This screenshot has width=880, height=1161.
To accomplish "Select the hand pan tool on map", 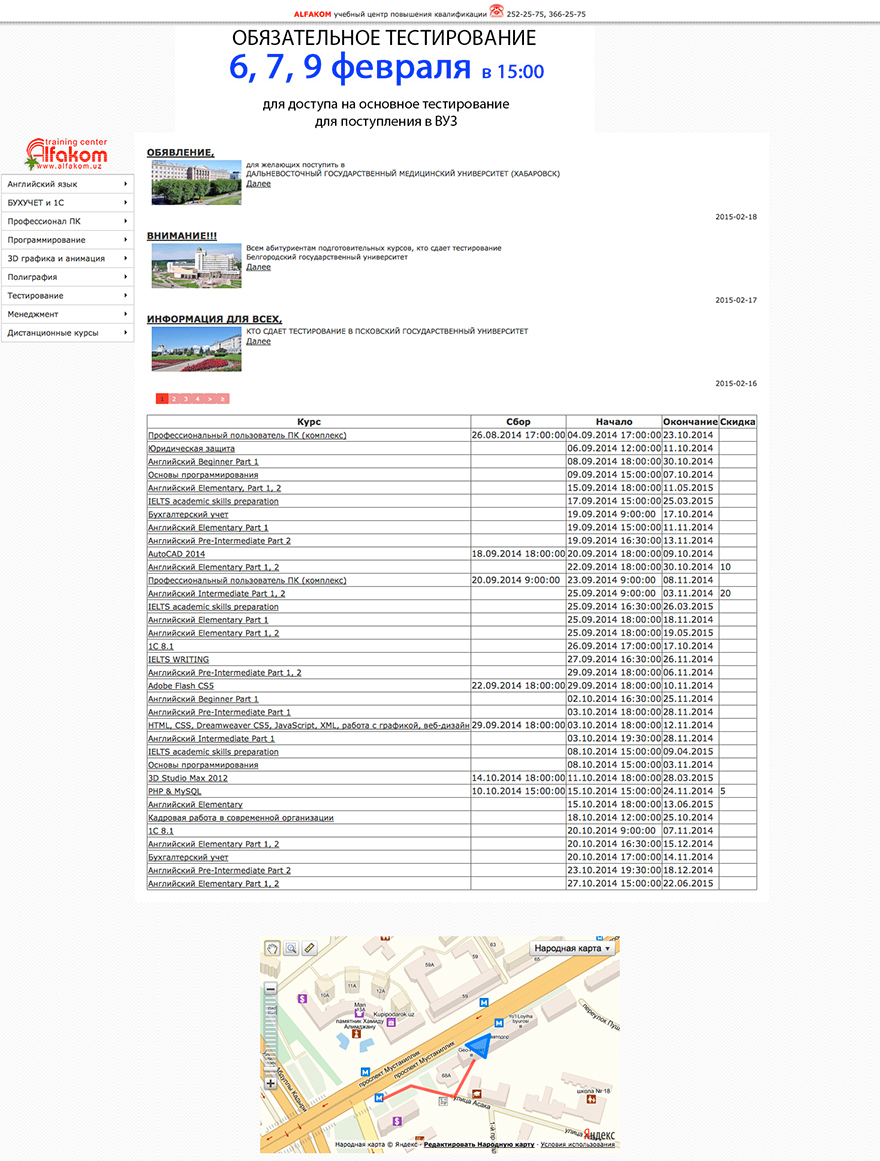I will 272,947.
